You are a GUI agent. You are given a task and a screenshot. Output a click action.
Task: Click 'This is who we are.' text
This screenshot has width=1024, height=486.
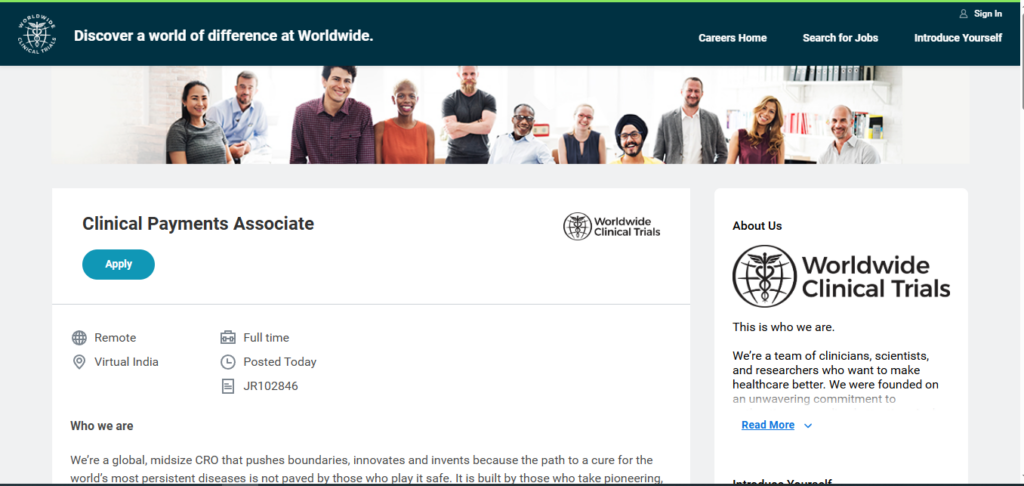point(784,327)
